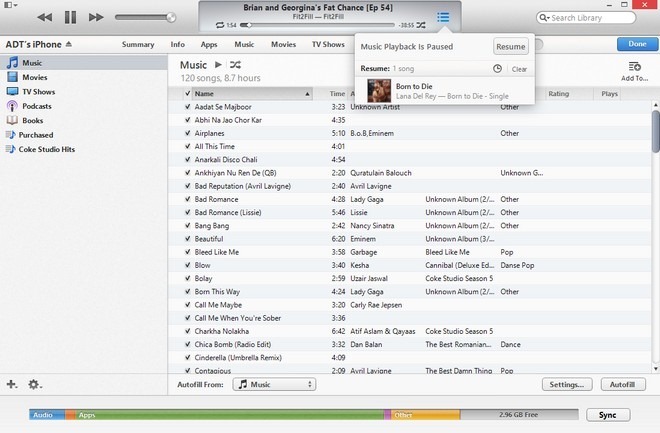Sort by the Name column header
Screen dimensions: 660x433
click(x=252, y=94)
